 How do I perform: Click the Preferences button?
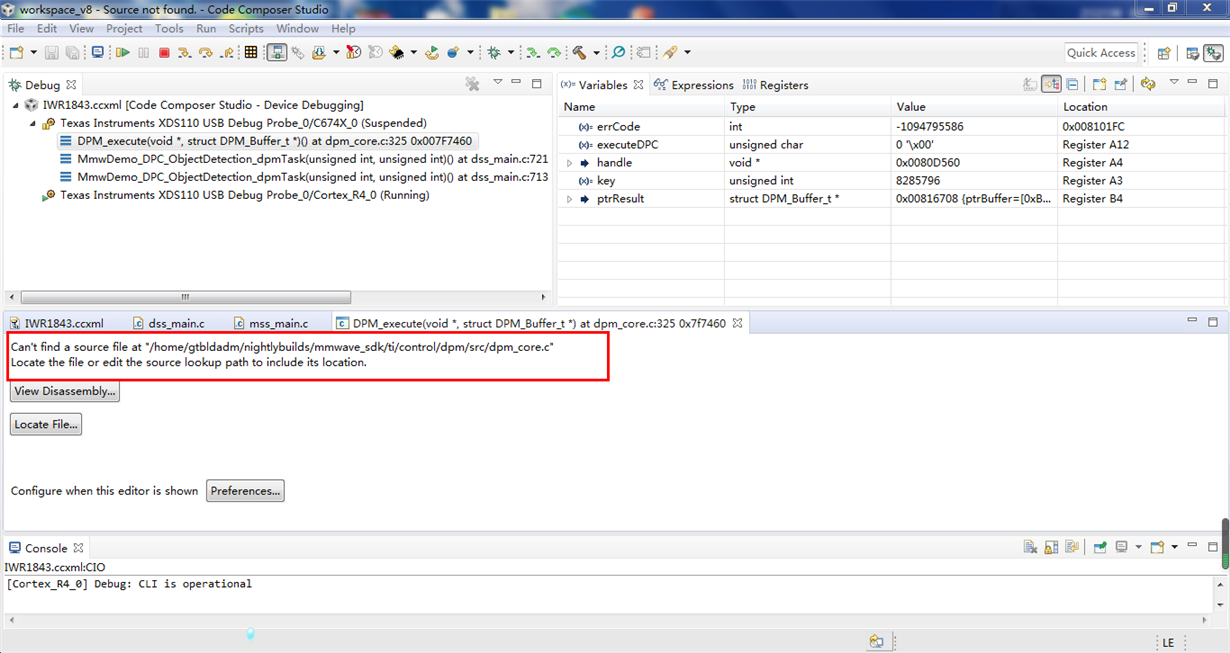245,491
